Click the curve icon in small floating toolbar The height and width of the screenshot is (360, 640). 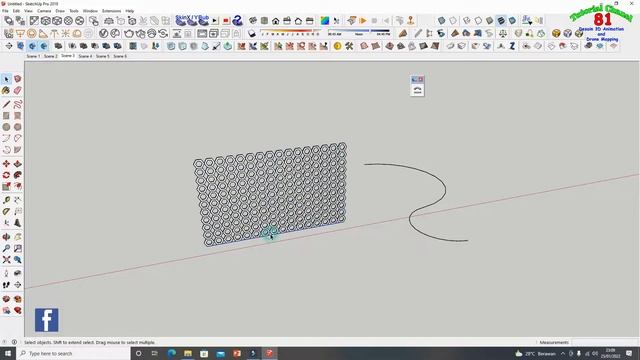tap(417, 90)
